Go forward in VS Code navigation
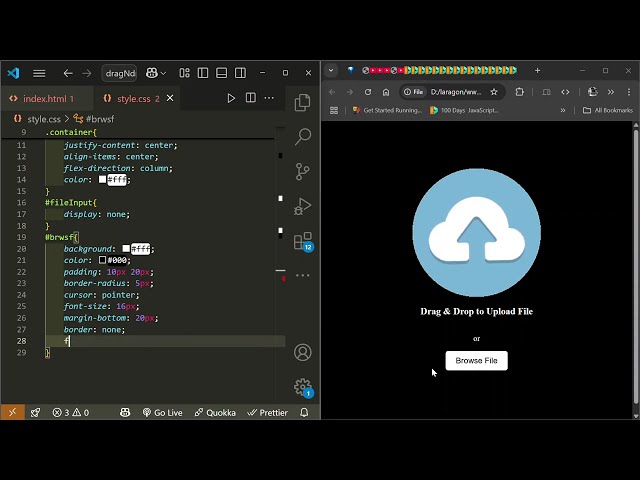 click(x=87, y=73)
